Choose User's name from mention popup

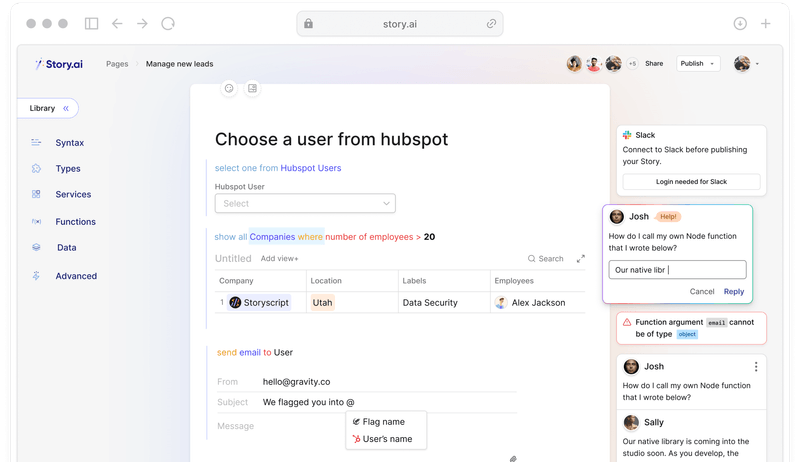(382, 439)
